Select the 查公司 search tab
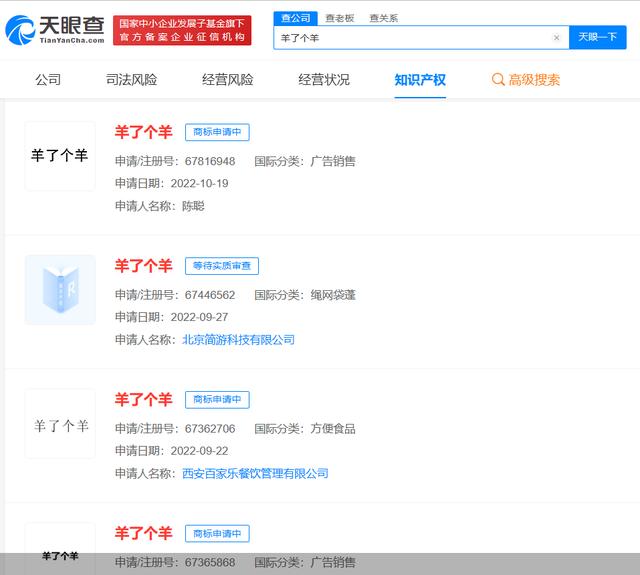The width and height of the screenshot is (640, 575). coord(296,18)
